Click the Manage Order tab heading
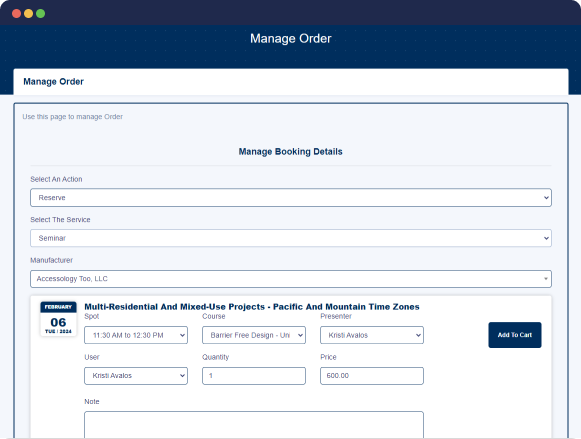 53,82
